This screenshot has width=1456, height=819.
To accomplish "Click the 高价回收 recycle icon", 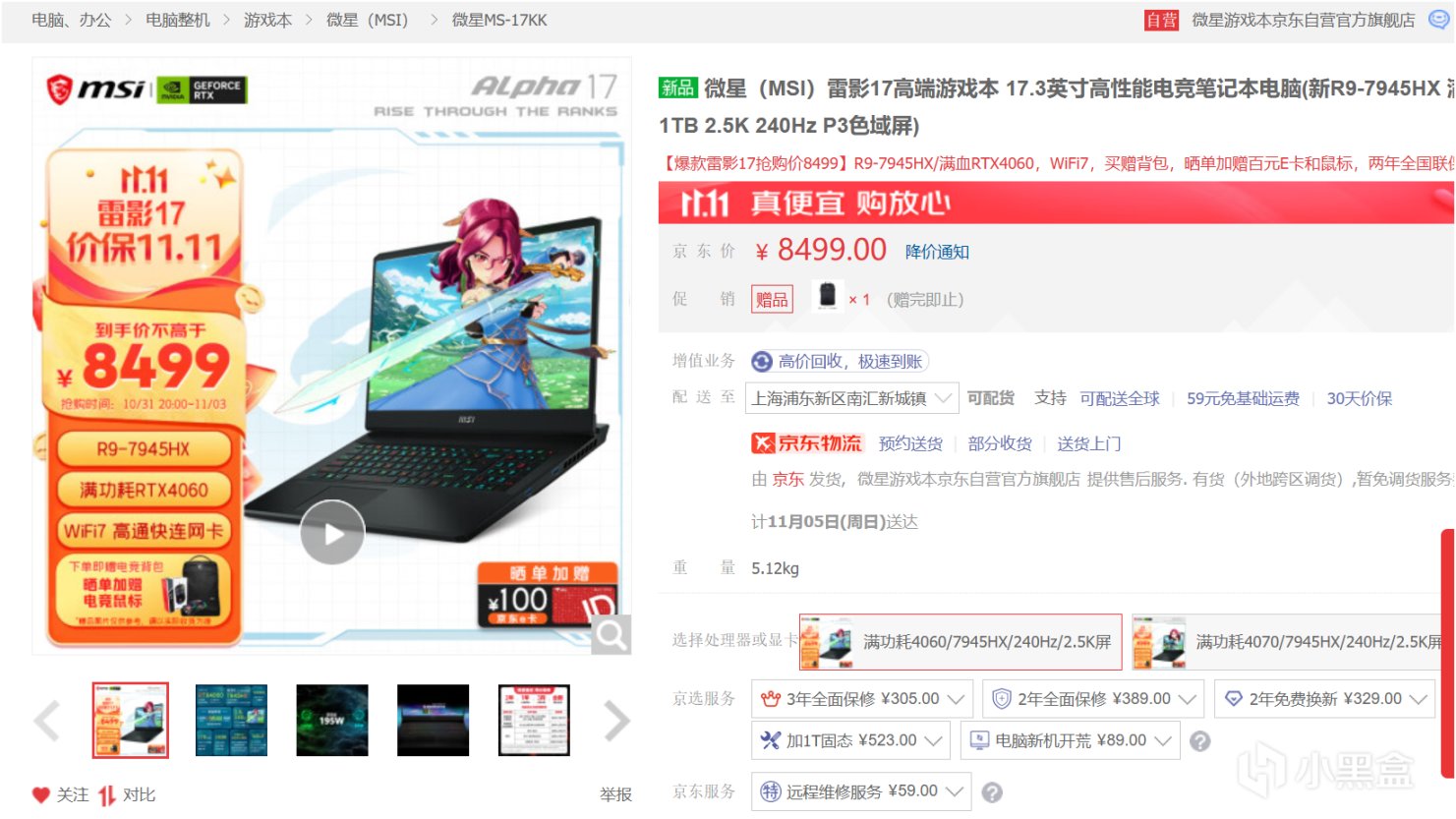I will pos(762,362).
